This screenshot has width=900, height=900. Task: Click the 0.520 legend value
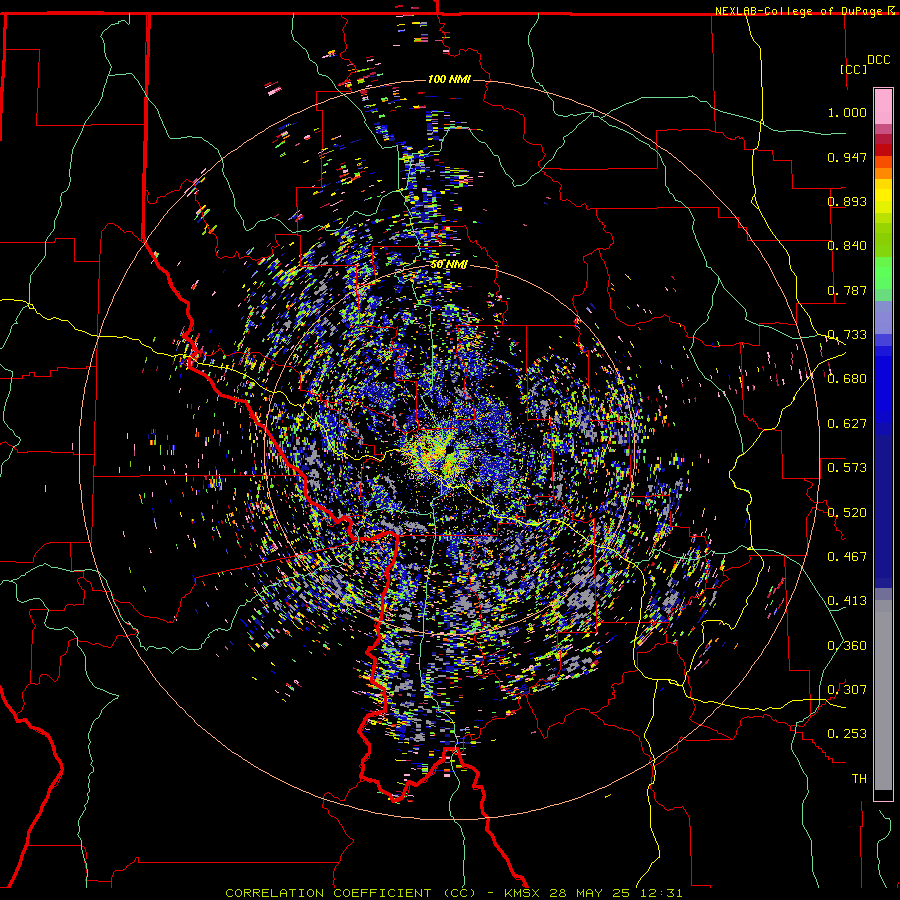[x=847, y=513]
